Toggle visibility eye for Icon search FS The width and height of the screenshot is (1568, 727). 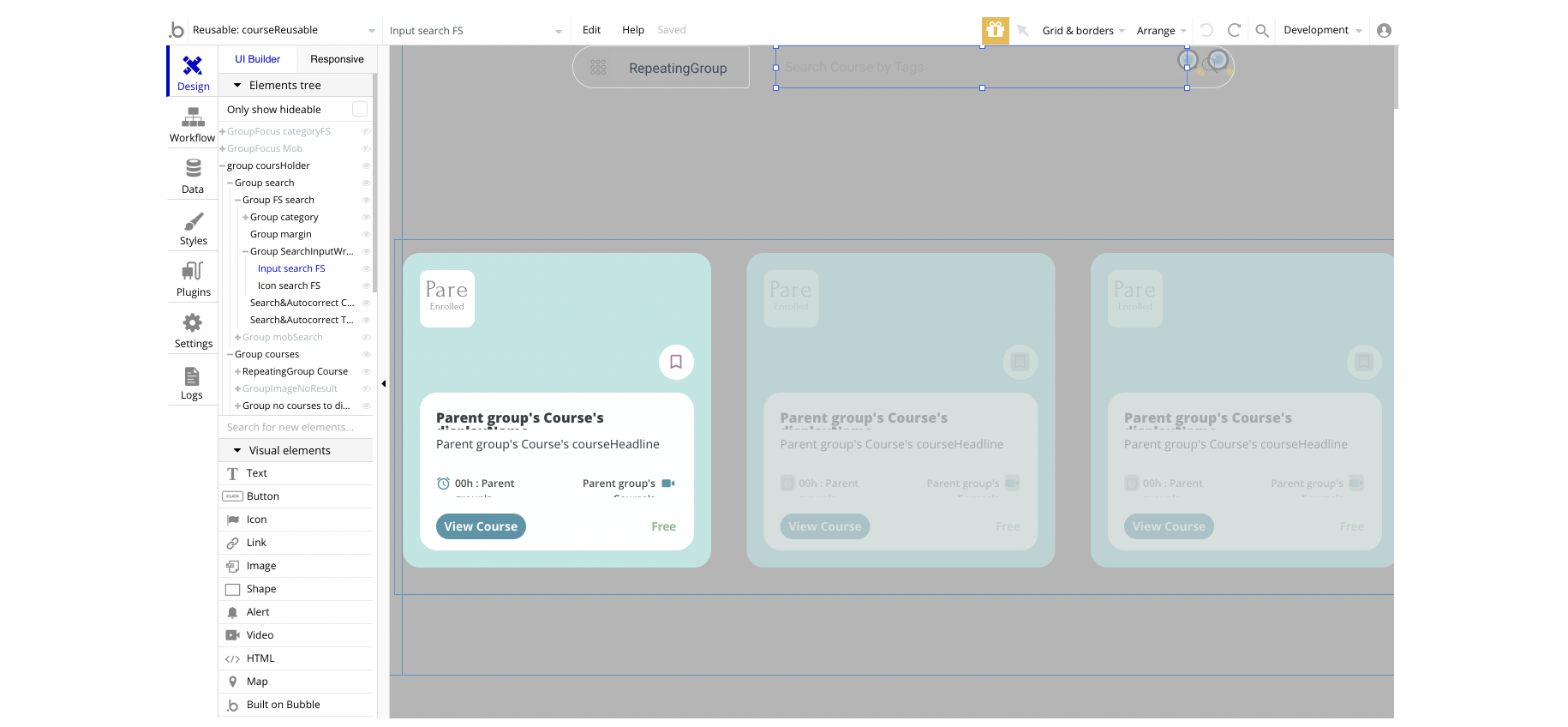click(x=366, y=285)
